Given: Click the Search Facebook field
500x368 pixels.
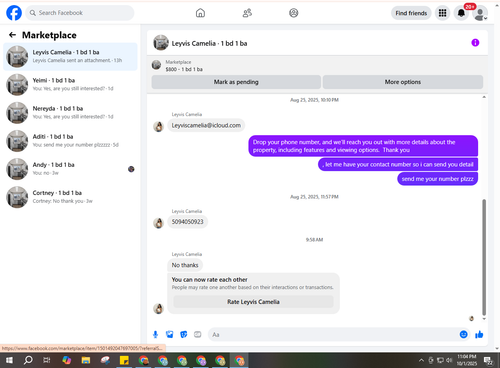Looking at the screenshot, I should (80, 13).
